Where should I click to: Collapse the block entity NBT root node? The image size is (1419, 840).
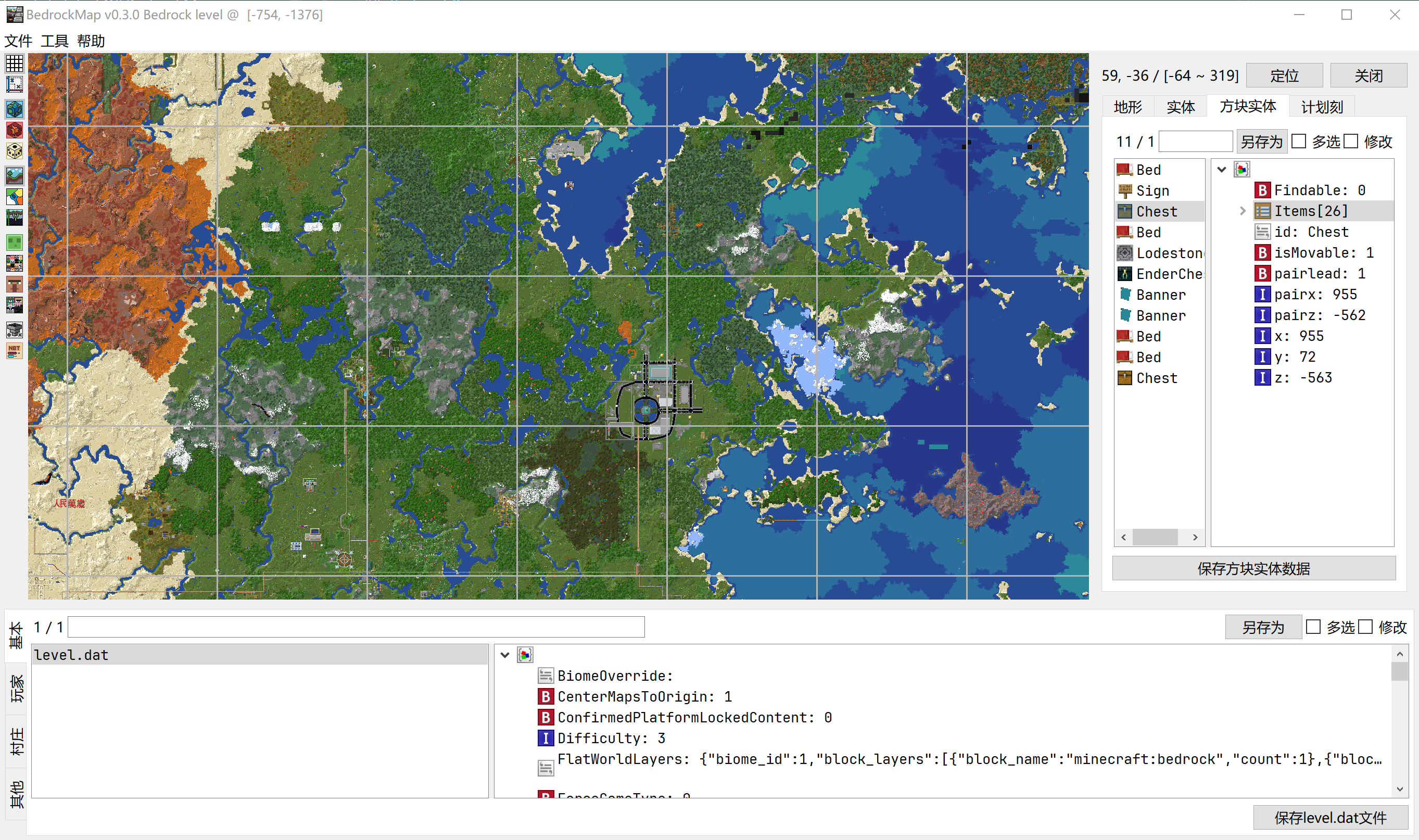(1222, 169)
